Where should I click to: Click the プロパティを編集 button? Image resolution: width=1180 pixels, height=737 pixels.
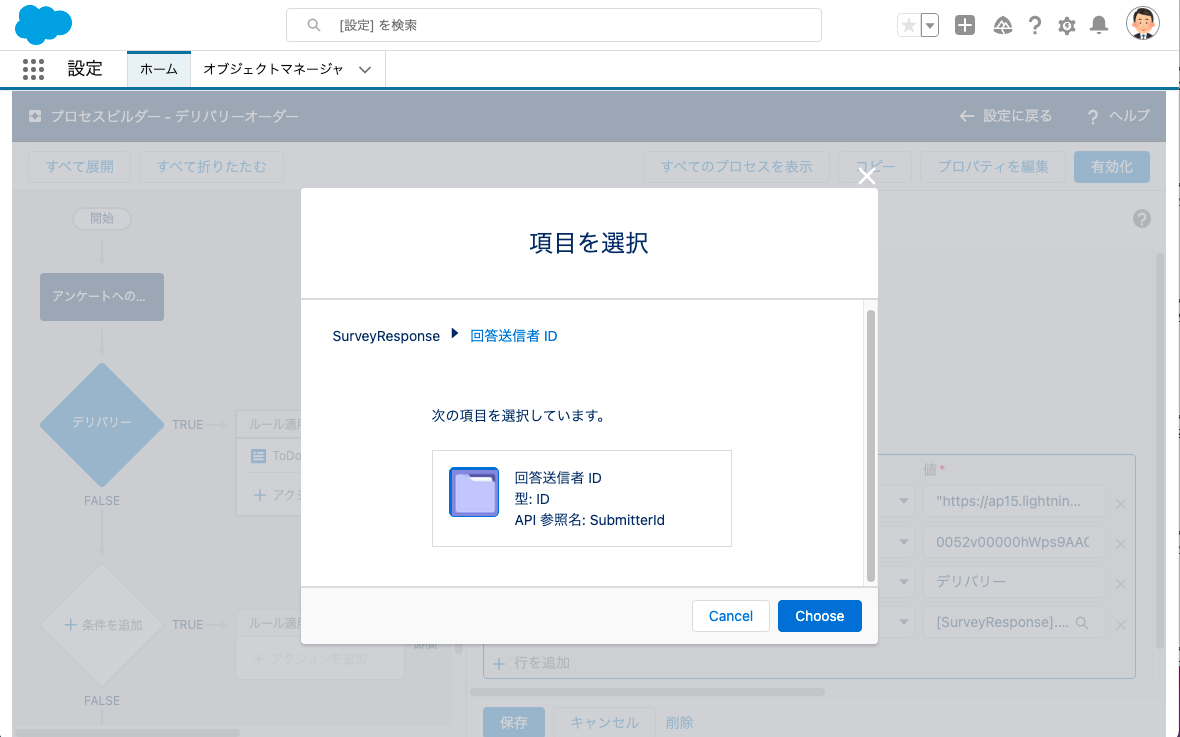(x=993, y=167)
